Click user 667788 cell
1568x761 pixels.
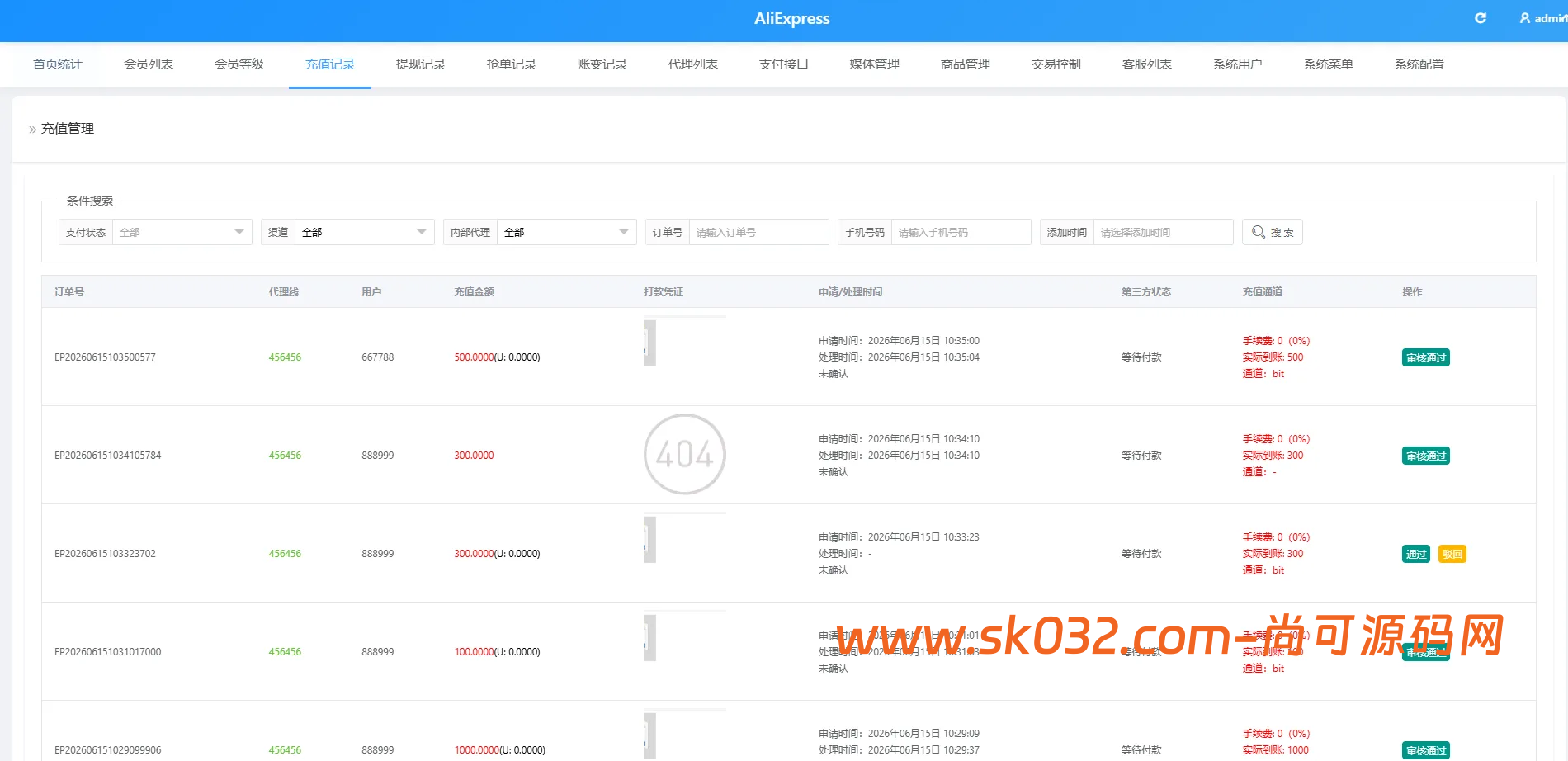click(x=377, y=357)
